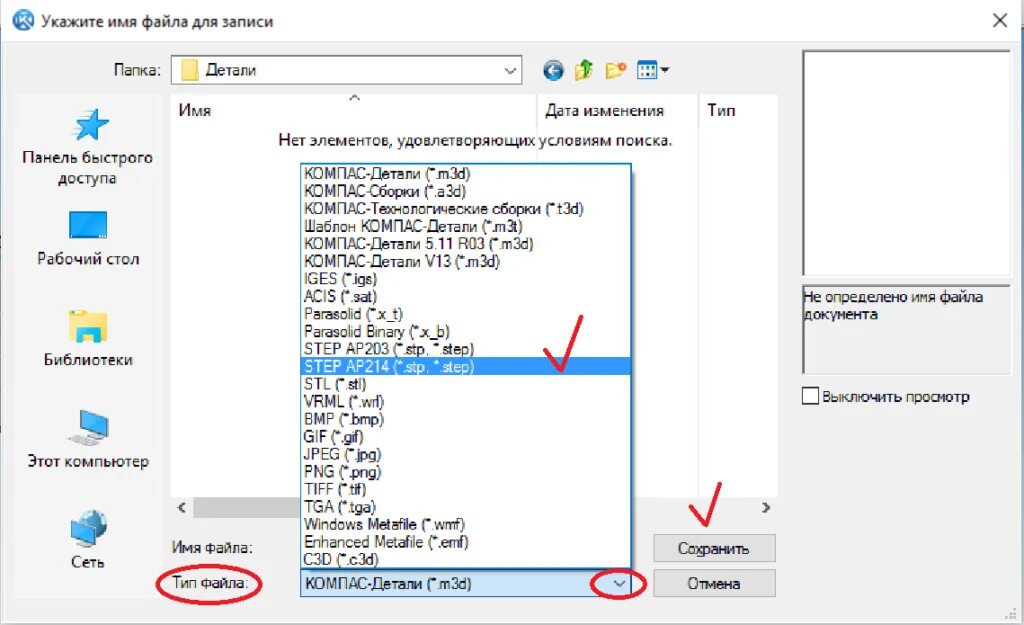Select КОМПАС-Сборки (*.a3d) file type
The height and width of the screenshot is (625, 1024).
point(466,191)
